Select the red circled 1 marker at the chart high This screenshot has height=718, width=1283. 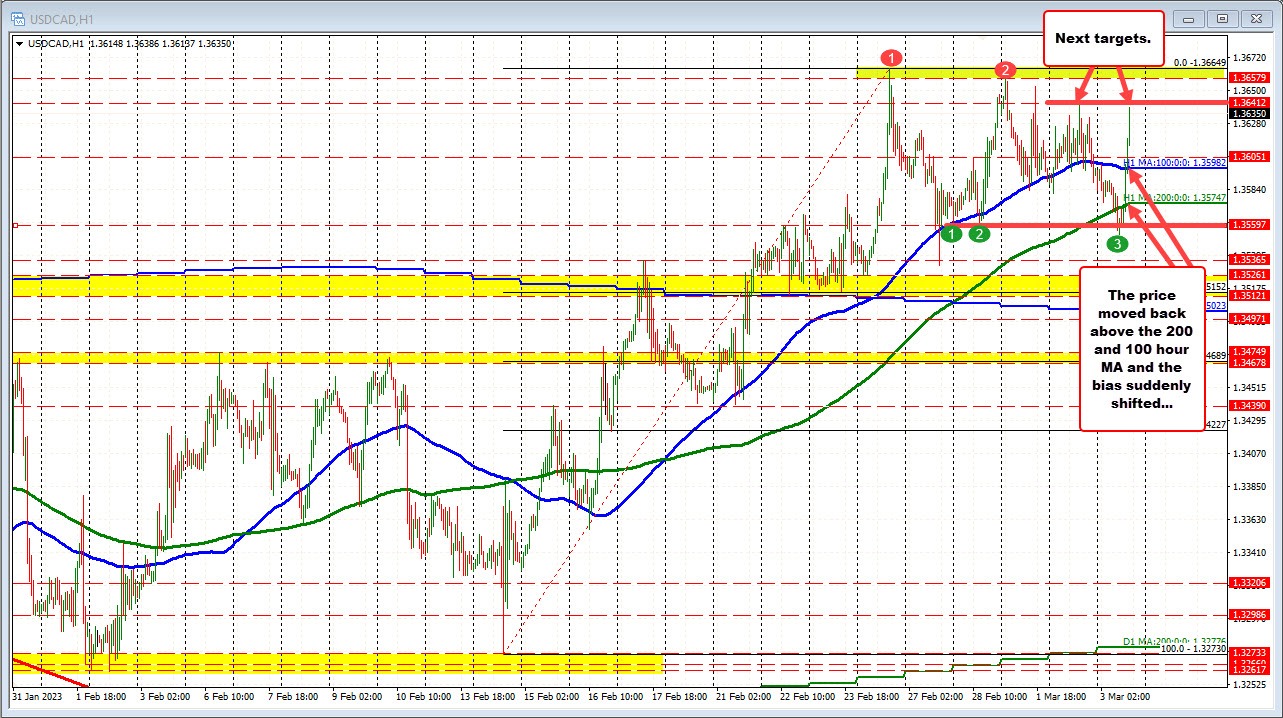890,58
